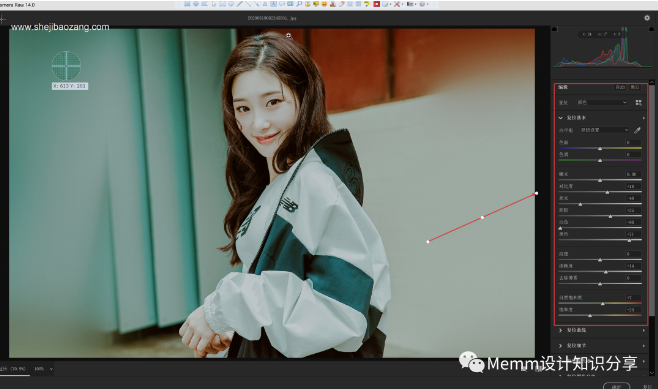Click the smiley face stamp icon
658x389 pixels.
point(324,4)
